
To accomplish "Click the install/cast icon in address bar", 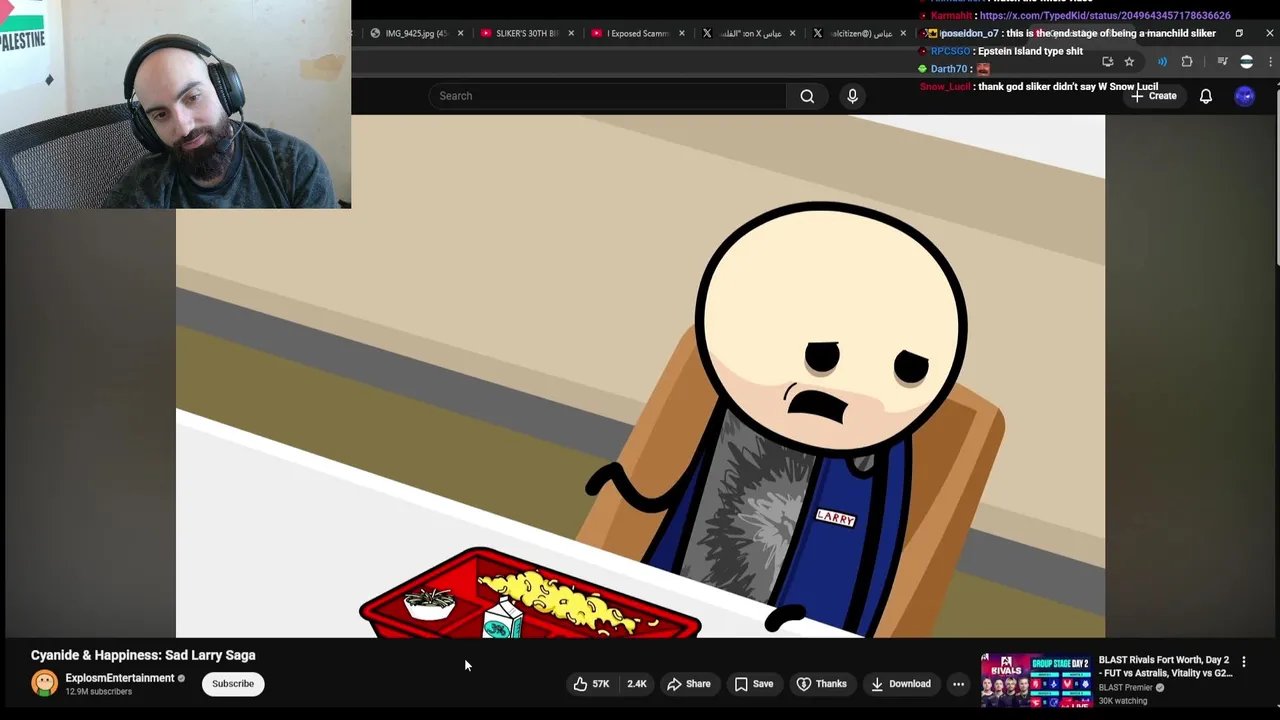I will 1107,62.
